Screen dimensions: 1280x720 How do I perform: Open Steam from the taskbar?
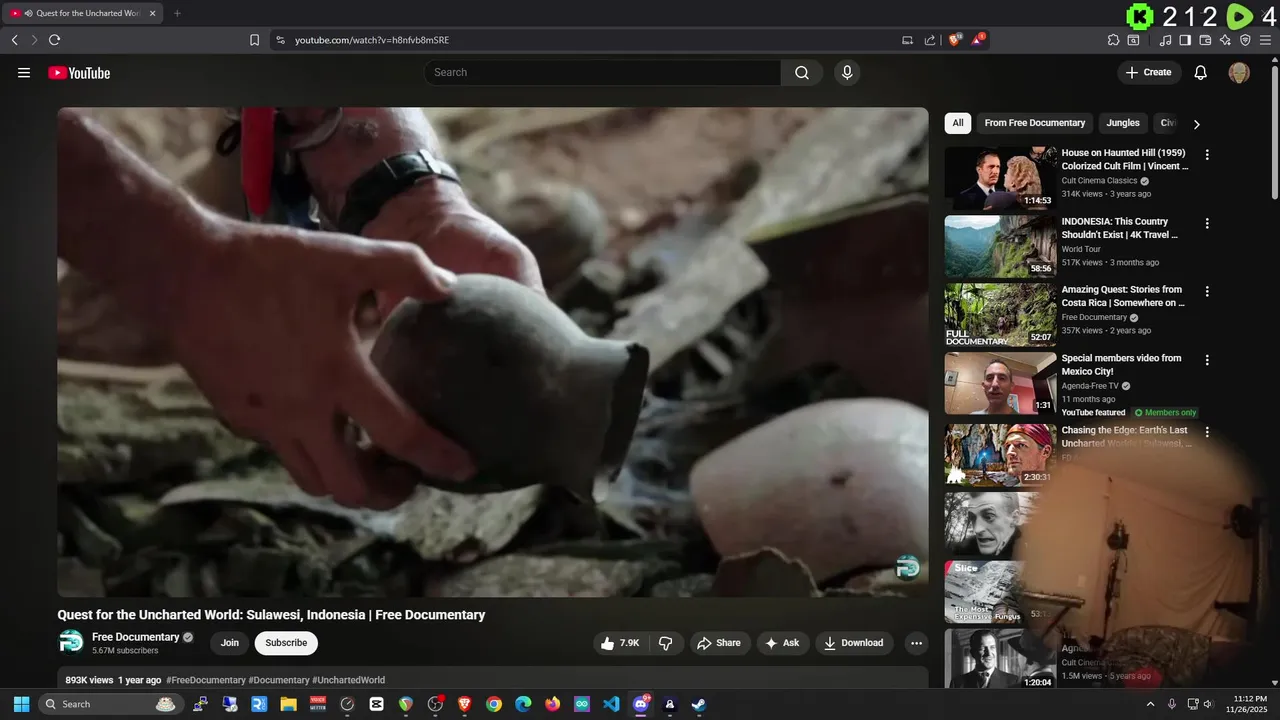(x=699, y=704)
